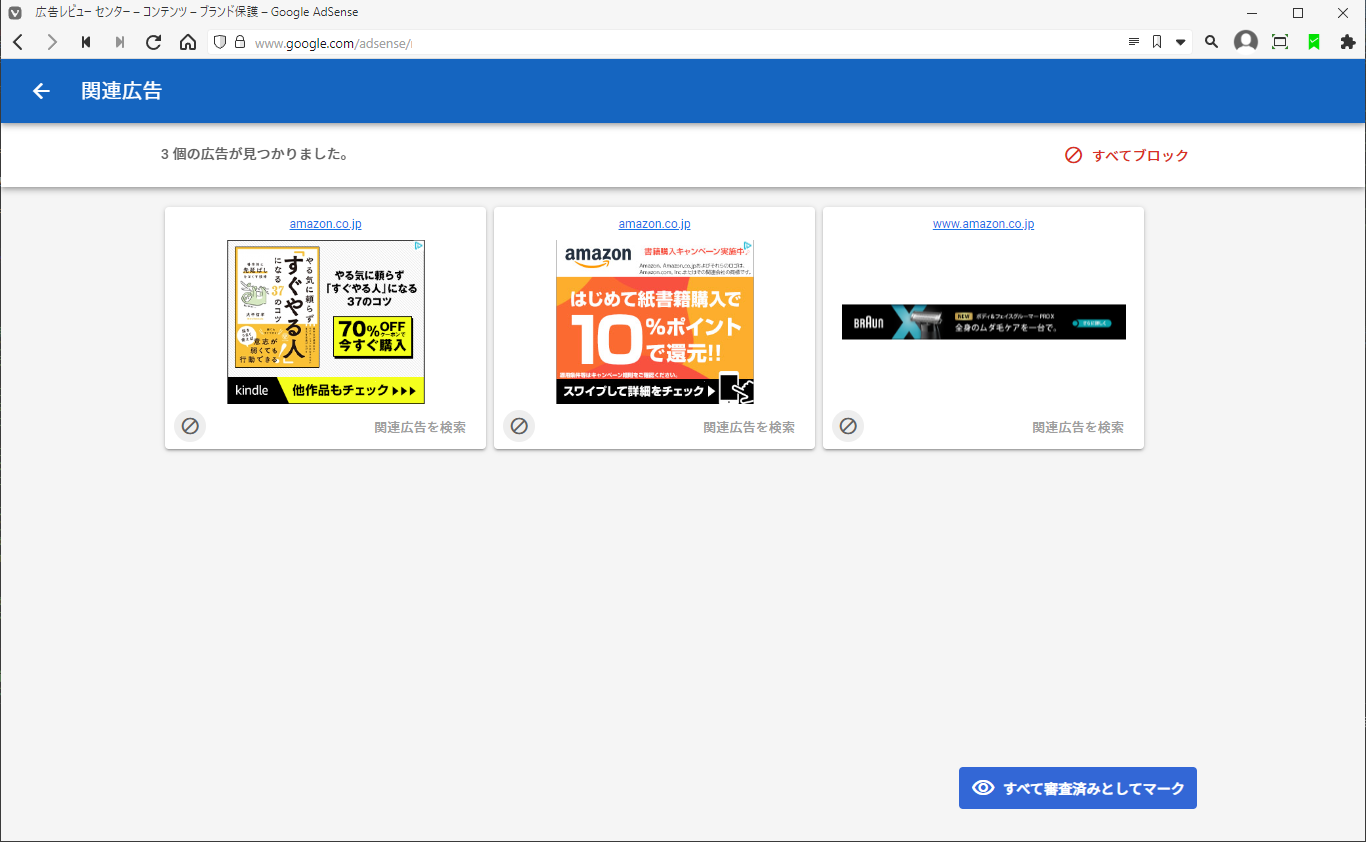Viewport: 1366px width, 842px height.
Task: Open the user profile avatar
Action: [1245, 42]
